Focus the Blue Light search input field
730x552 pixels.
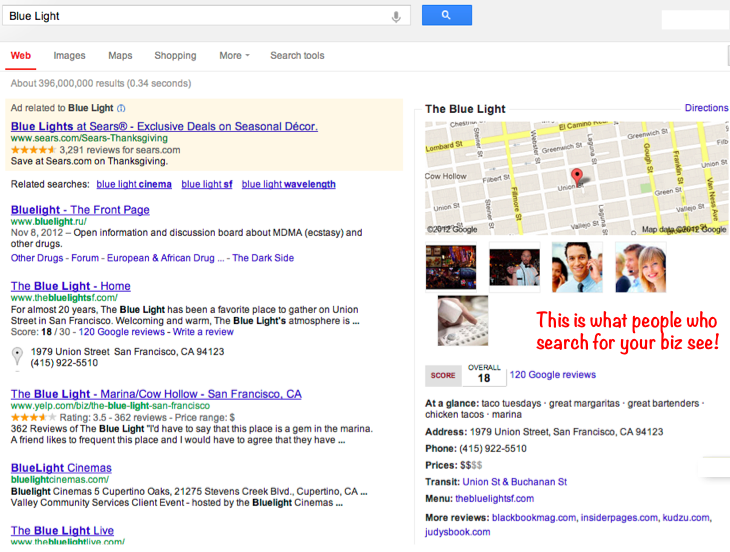[x=206, y=16]
